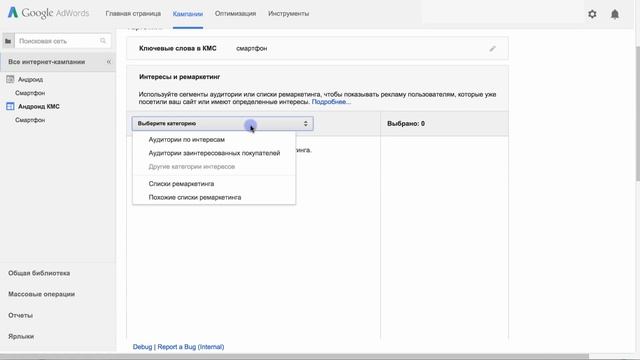Choose Похожие списки ремаркетинга
The image size is (640, 360).
click(x=195, y=197)
